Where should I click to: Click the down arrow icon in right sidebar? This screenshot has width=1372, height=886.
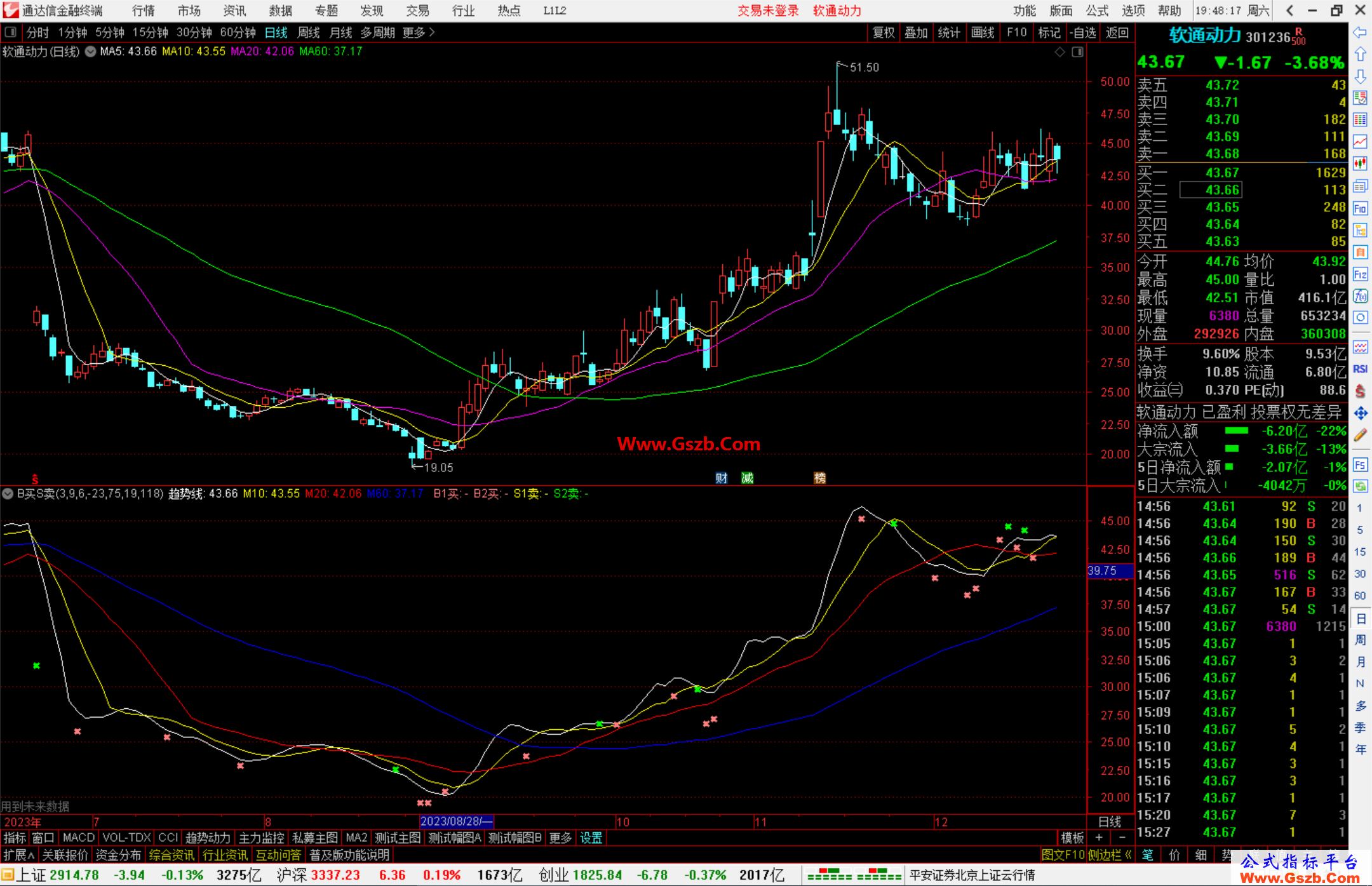[x=1360, y=76]
